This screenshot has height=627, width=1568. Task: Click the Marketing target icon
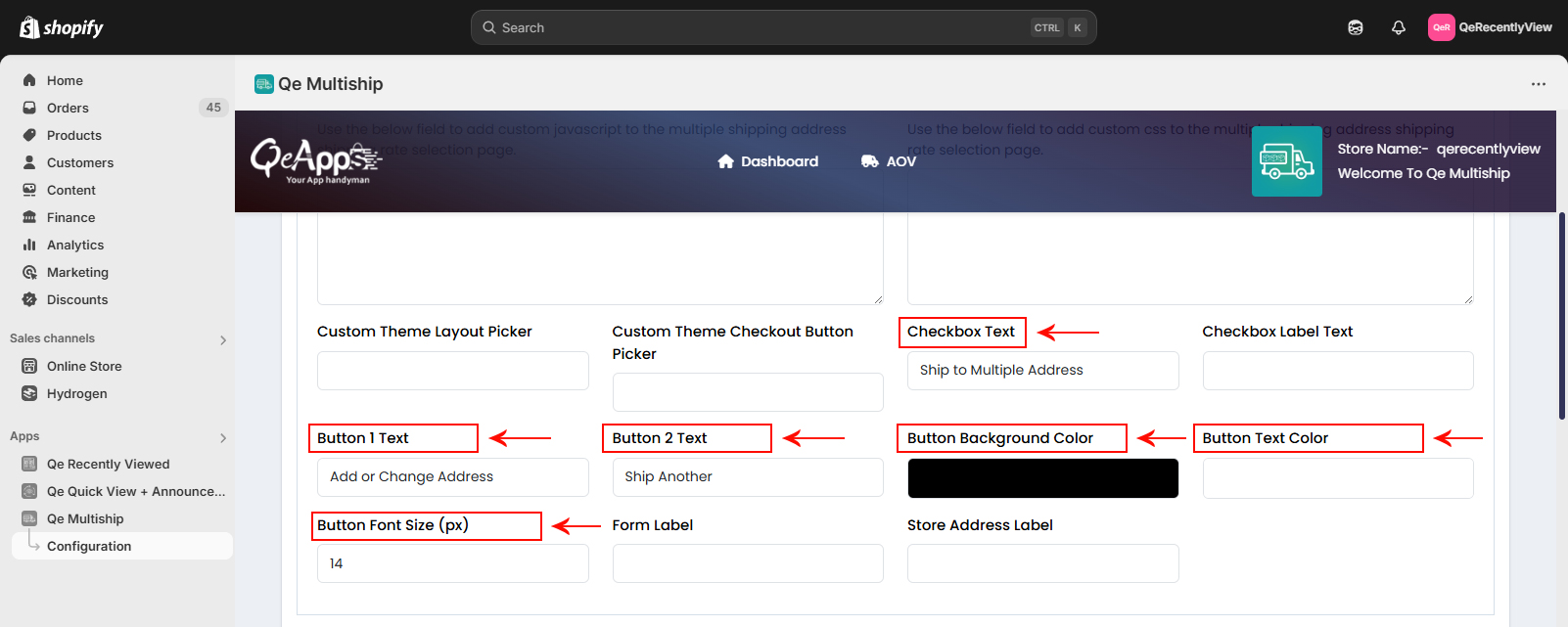(x=29, y=272)
